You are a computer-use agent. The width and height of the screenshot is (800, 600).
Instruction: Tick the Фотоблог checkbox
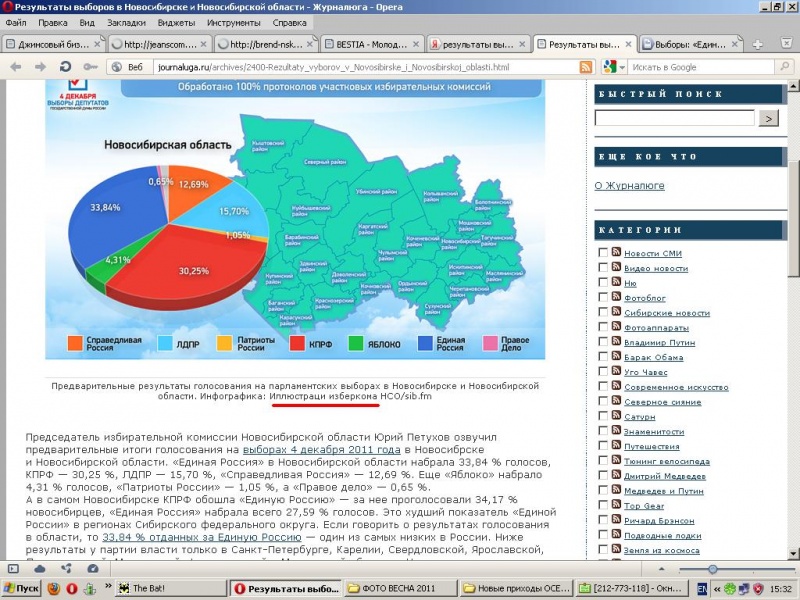point(603,298)
